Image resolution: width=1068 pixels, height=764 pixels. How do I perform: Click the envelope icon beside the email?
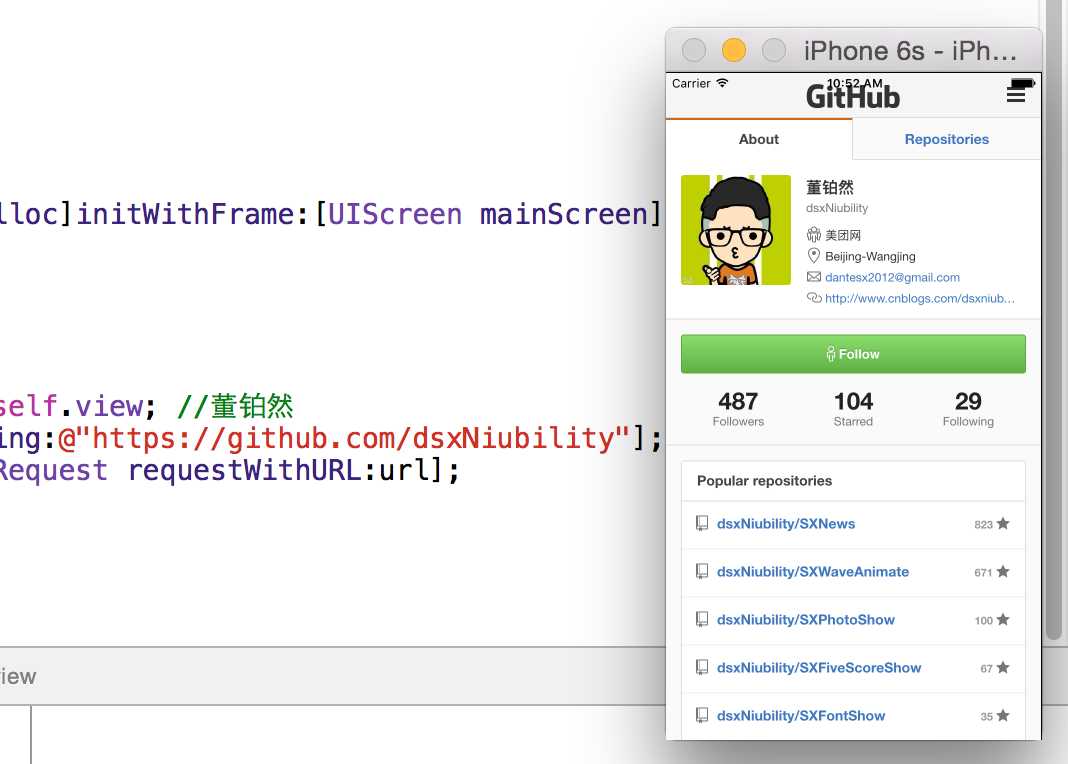pos(813,276)
